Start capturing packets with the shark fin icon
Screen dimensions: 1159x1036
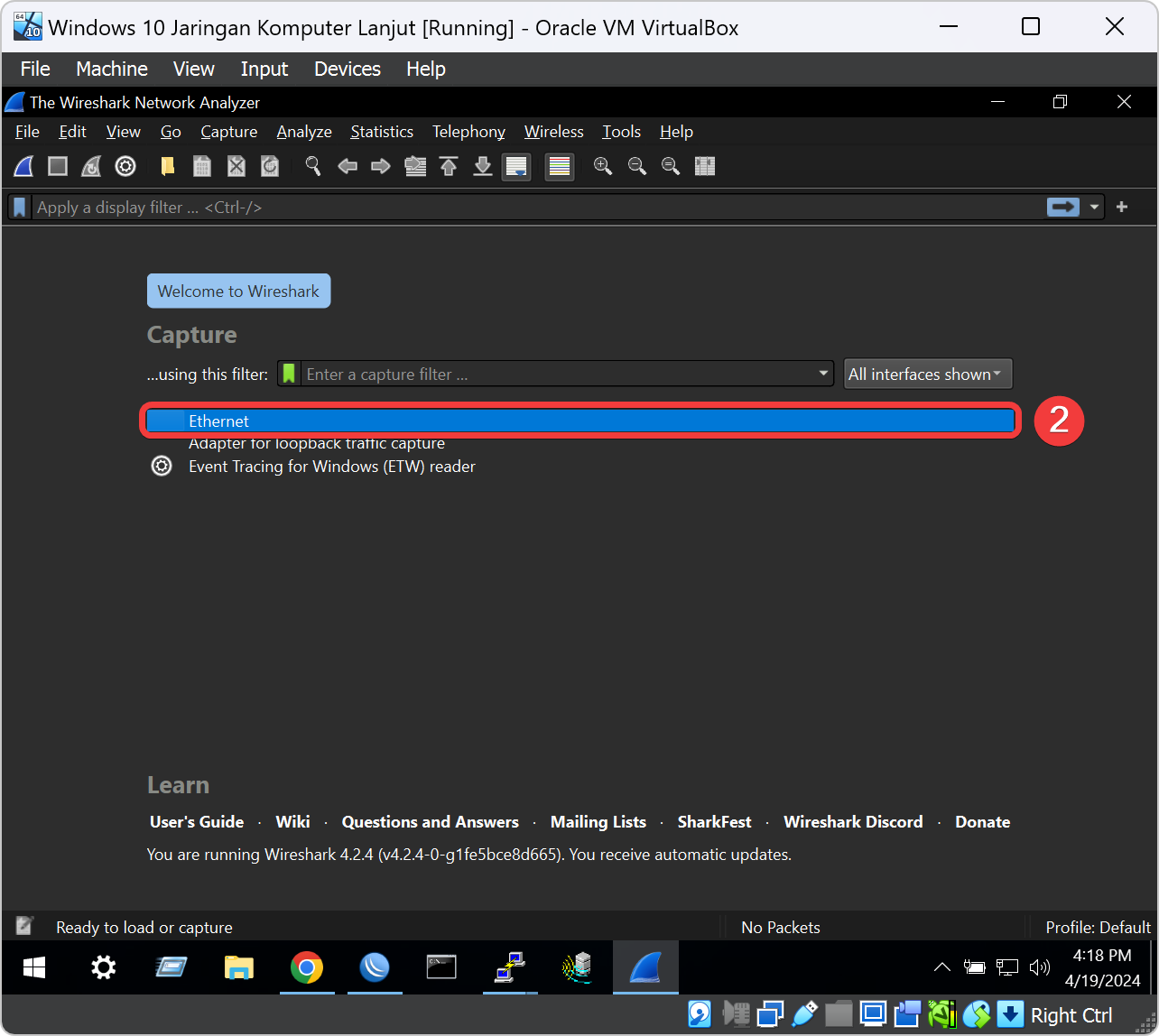[23, 166]
